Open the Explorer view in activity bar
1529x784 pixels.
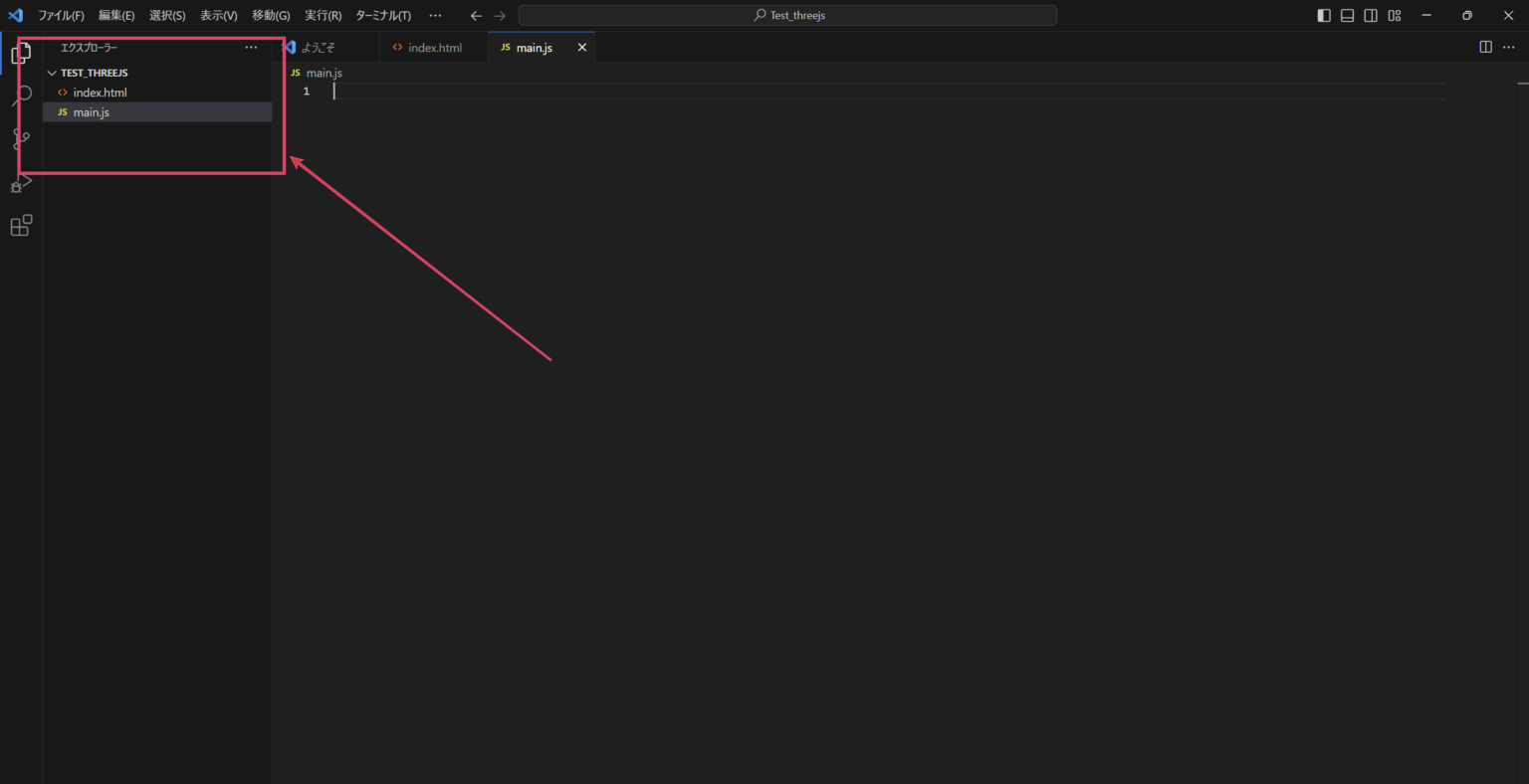click(21, 53)
